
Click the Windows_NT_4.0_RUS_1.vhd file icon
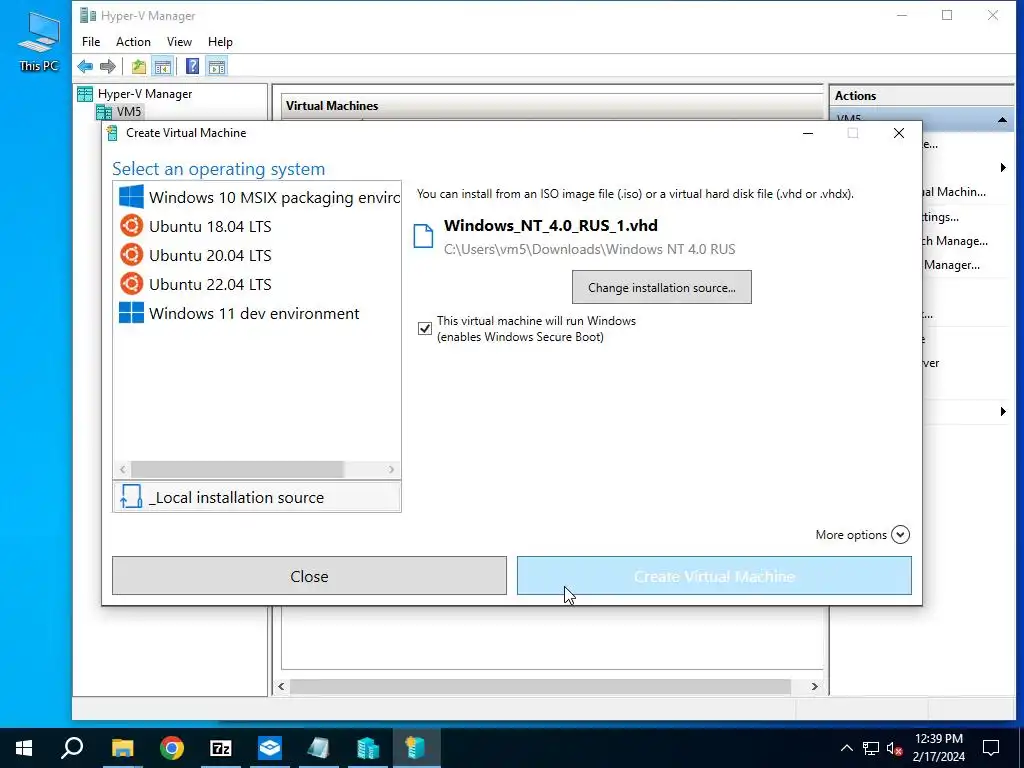tap(423, 236)
